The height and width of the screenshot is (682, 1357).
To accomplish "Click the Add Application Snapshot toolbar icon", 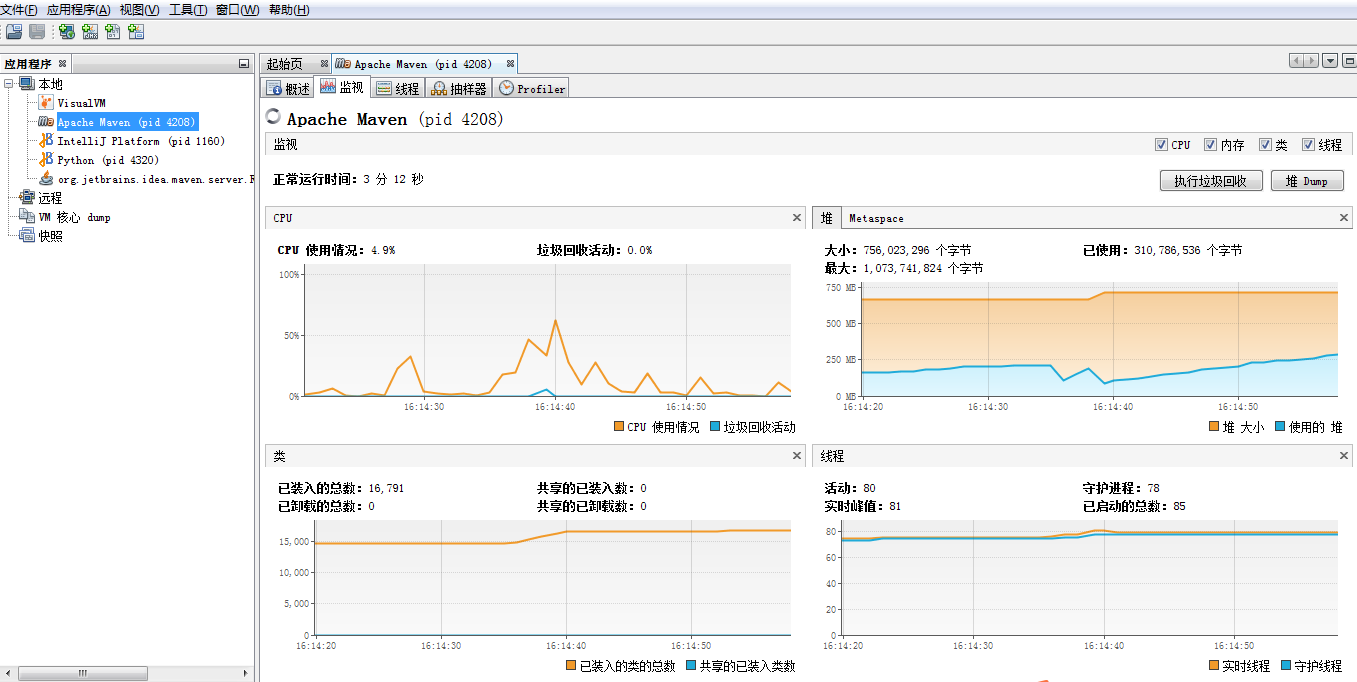I will tap(136, 31).
